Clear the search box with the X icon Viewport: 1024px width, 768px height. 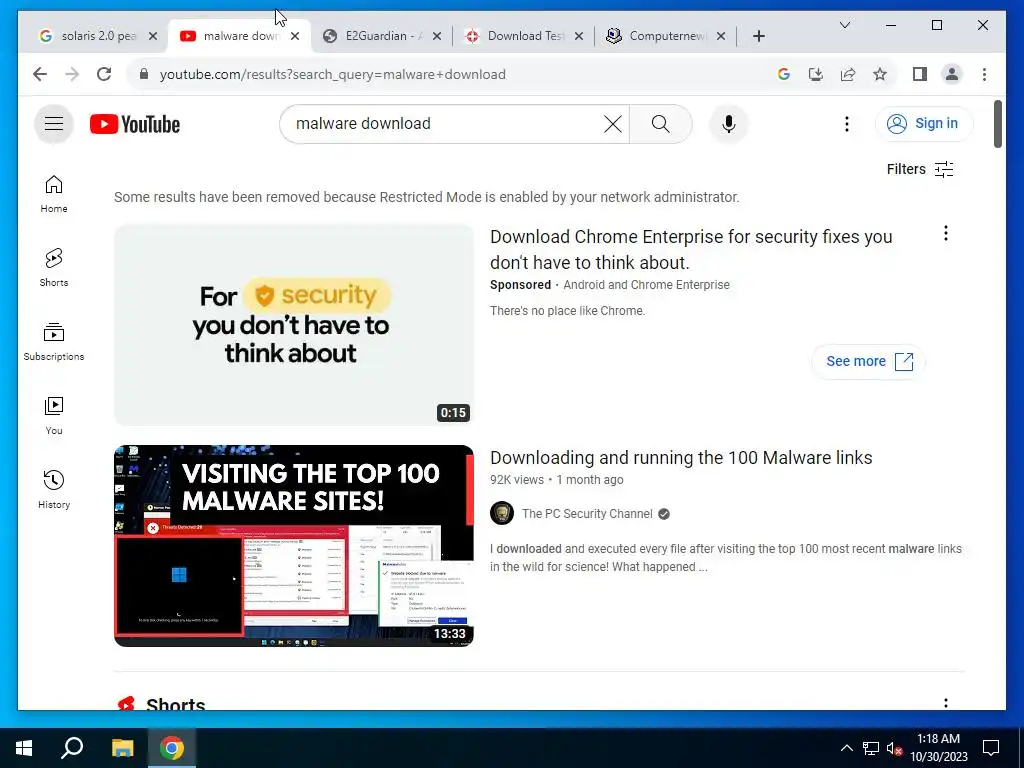(x=613, y=124)
